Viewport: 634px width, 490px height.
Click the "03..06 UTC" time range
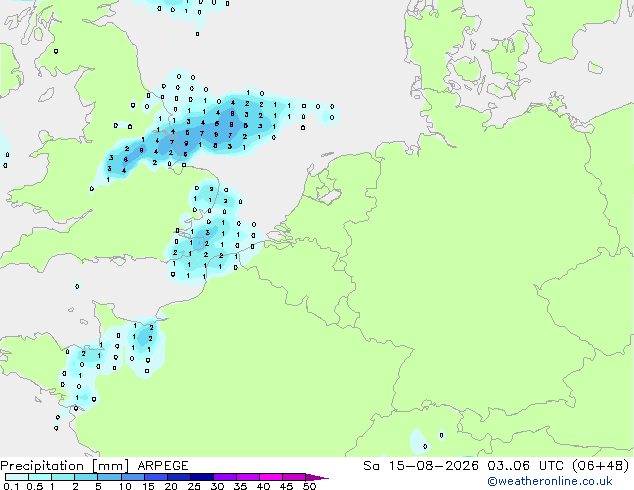525,466
